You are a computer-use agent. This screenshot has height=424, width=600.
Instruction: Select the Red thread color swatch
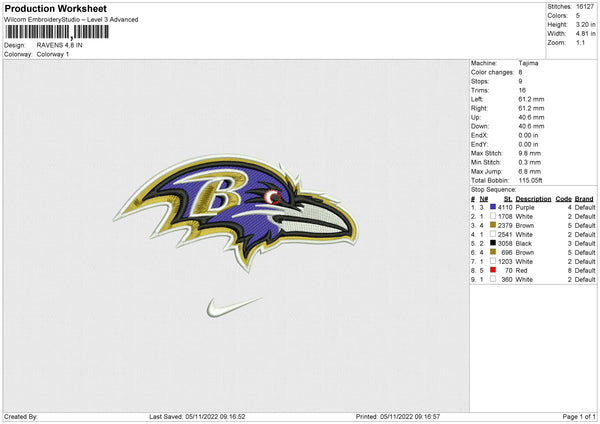click(x=493, y=270)
